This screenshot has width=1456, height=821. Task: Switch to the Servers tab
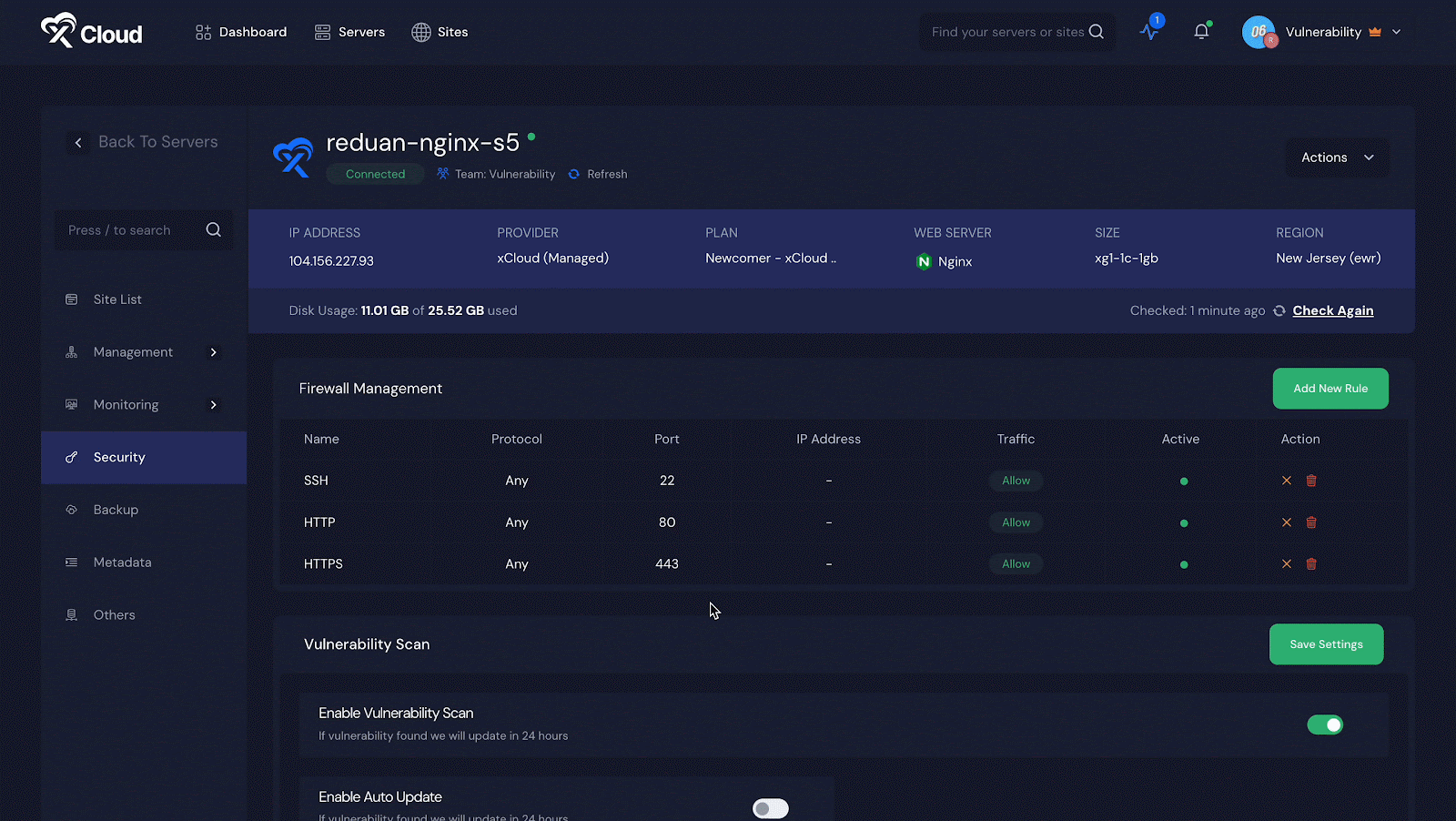point(360,31)
